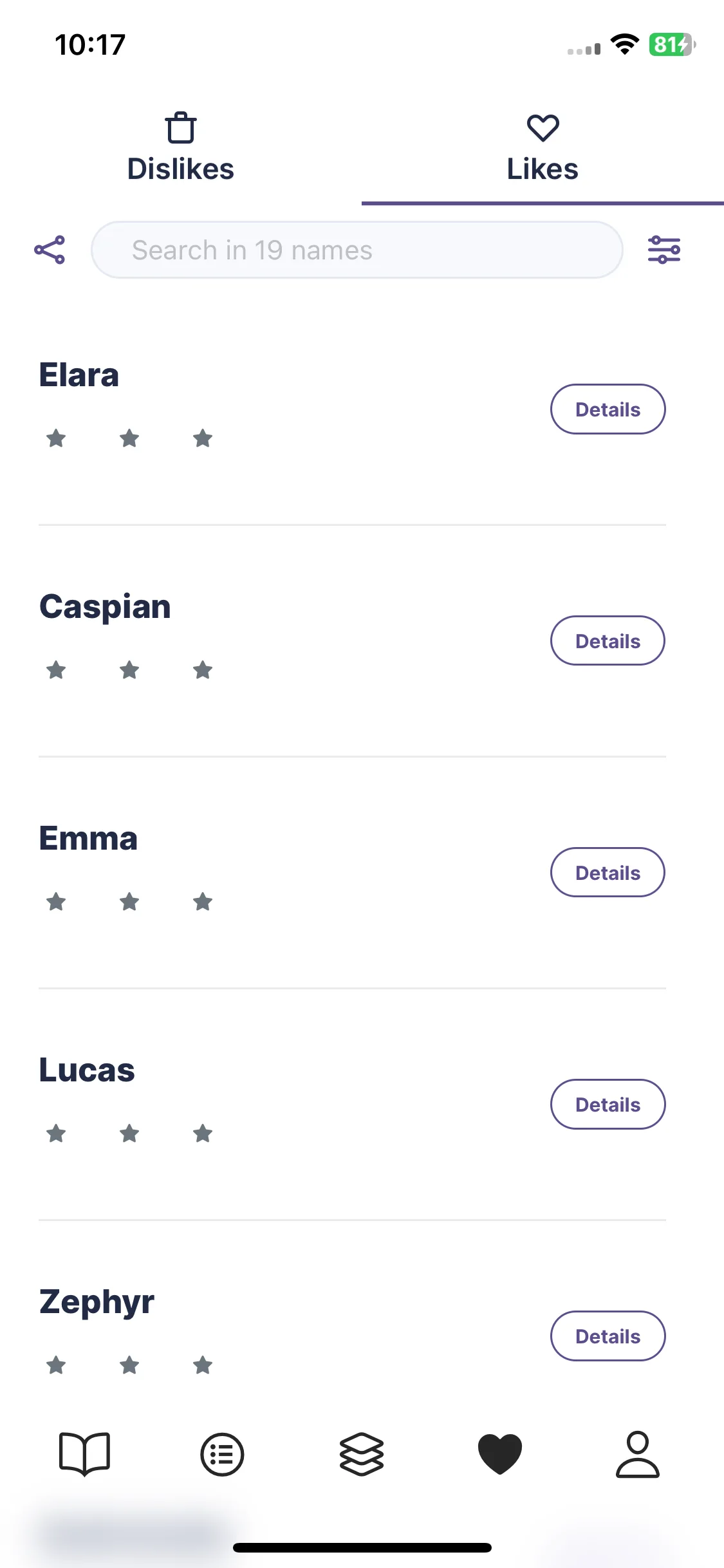Toggle Emma's second star rating
Viewport: 724px width, 1568px height.
(x=129, y=902)
